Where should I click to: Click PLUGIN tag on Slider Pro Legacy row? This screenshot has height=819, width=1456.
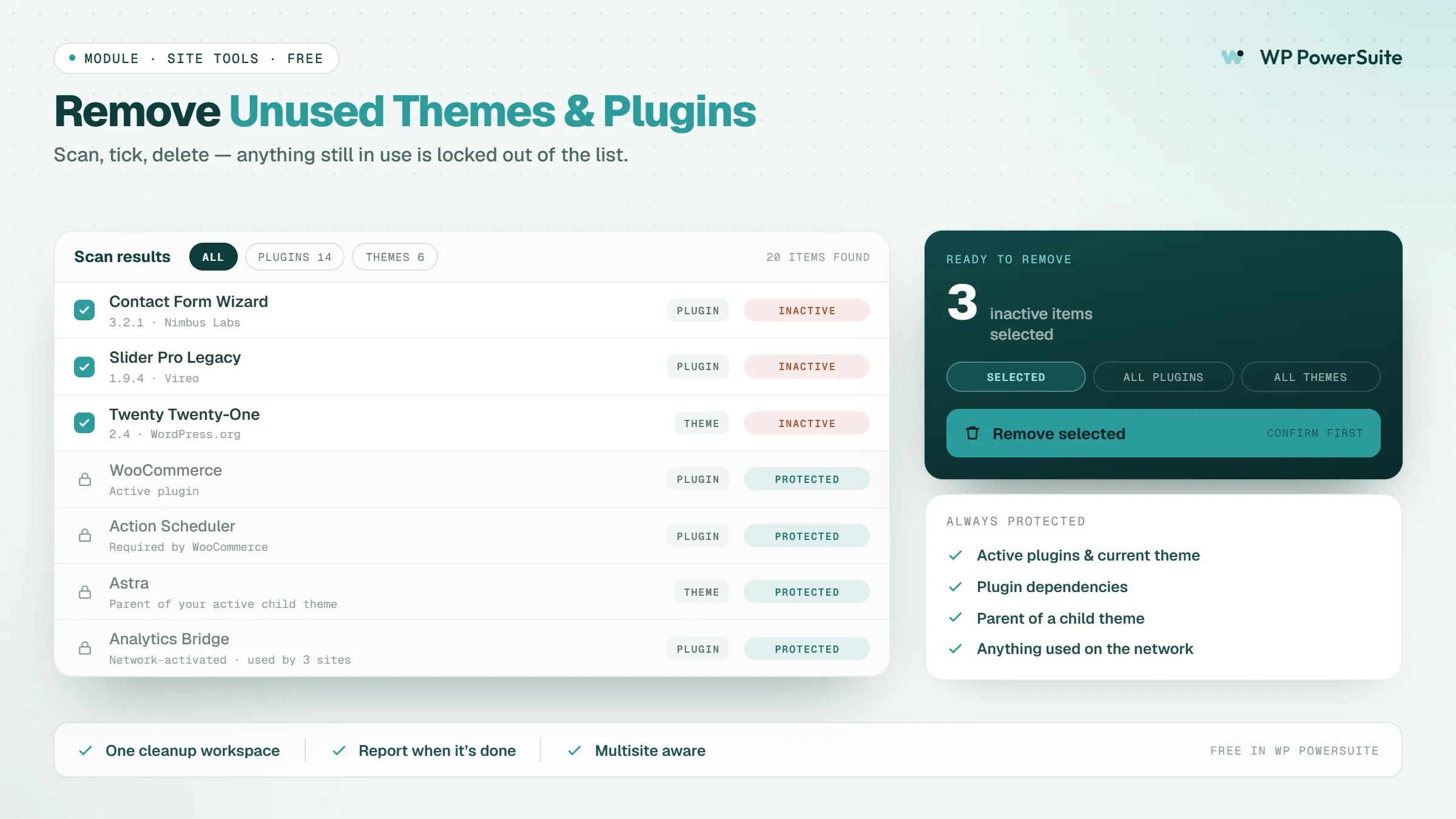click(698, 366)
